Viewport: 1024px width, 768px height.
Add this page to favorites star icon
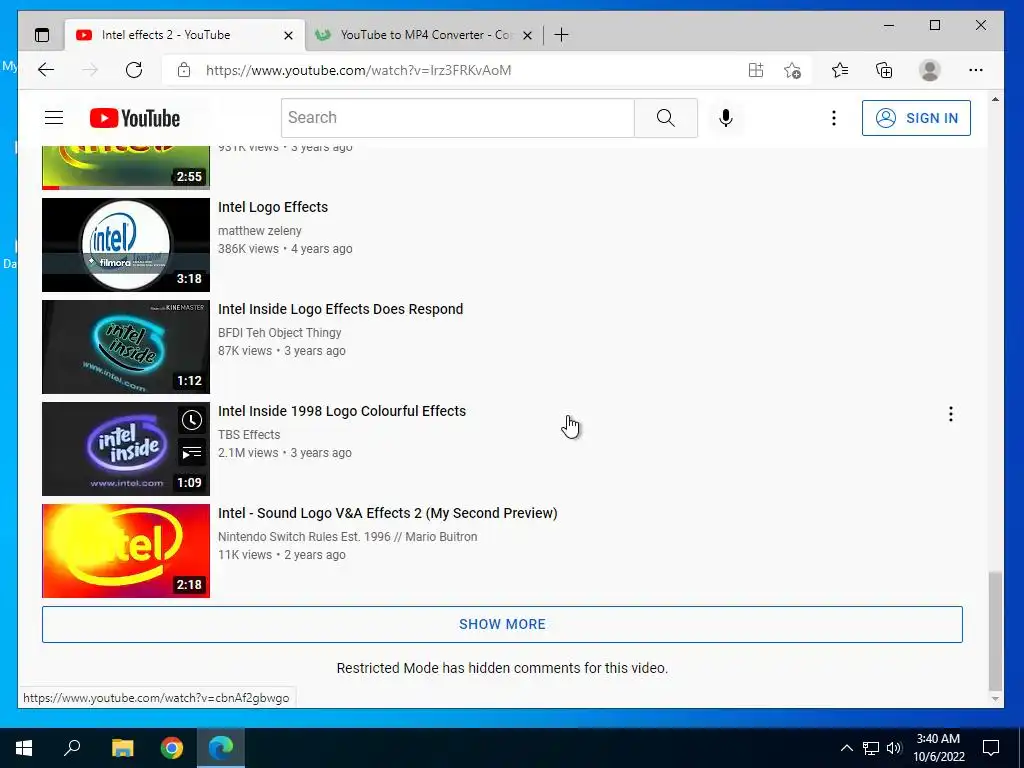[x=792, y=70]
